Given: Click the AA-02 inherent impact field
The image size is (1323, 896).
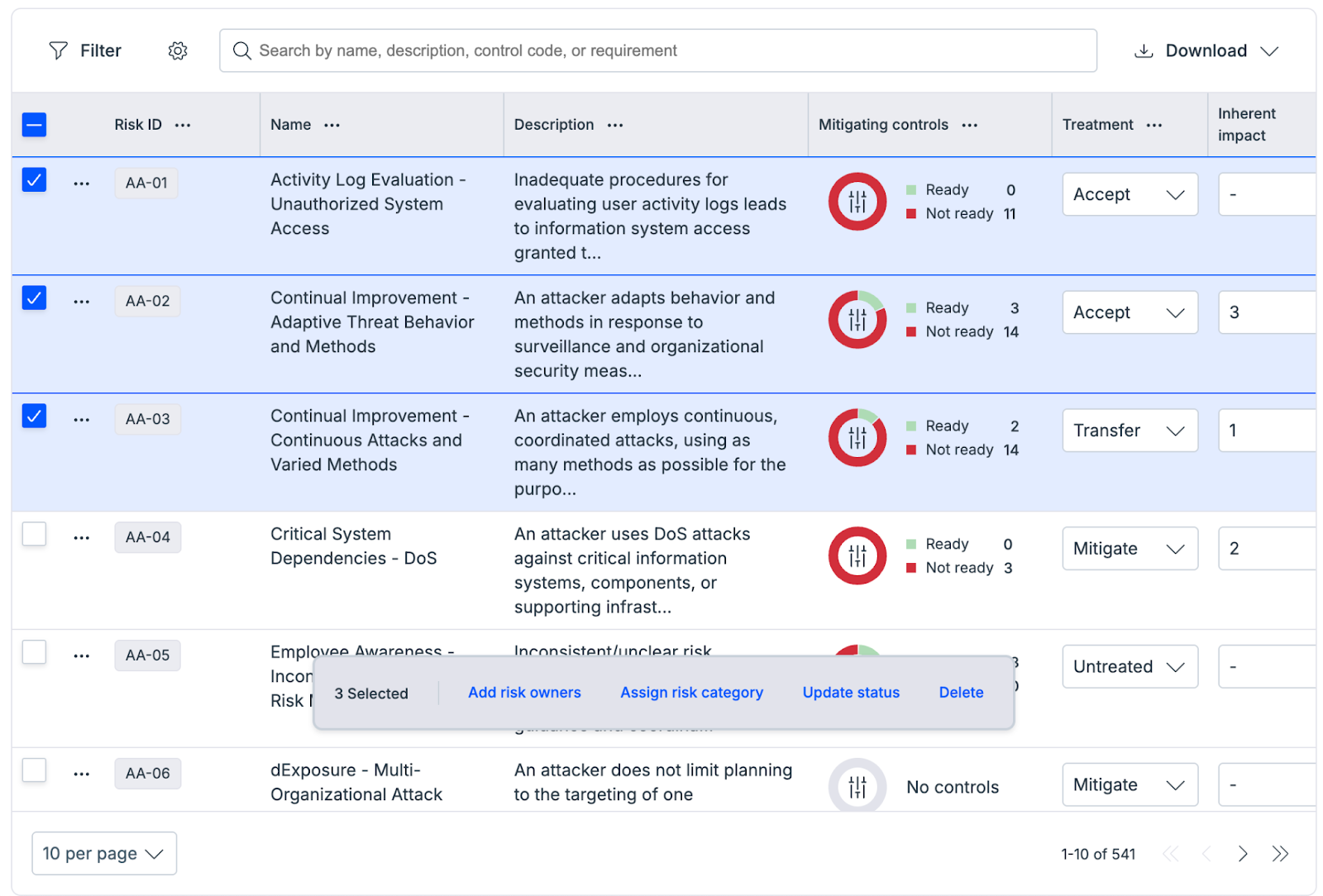Looking at the screenshot, I should tap(1267, 312).
